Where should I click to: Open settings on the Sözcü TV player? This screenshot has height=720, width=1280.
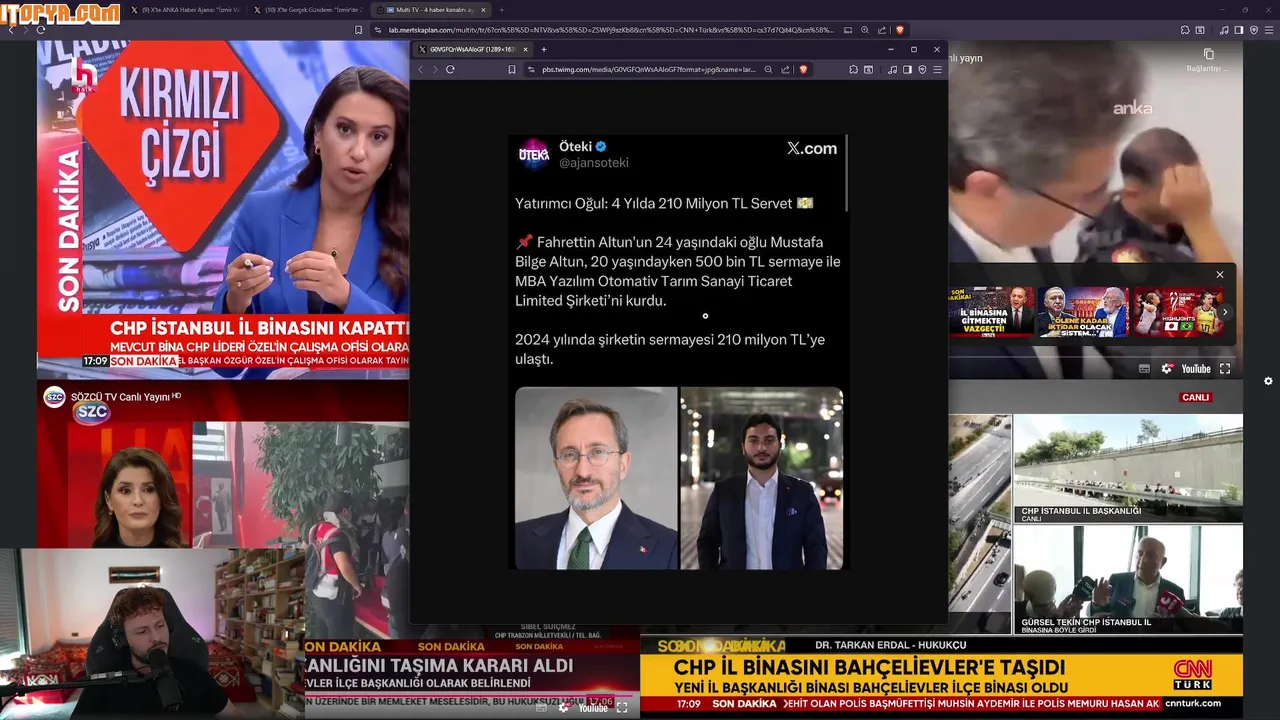pos(564,707)
